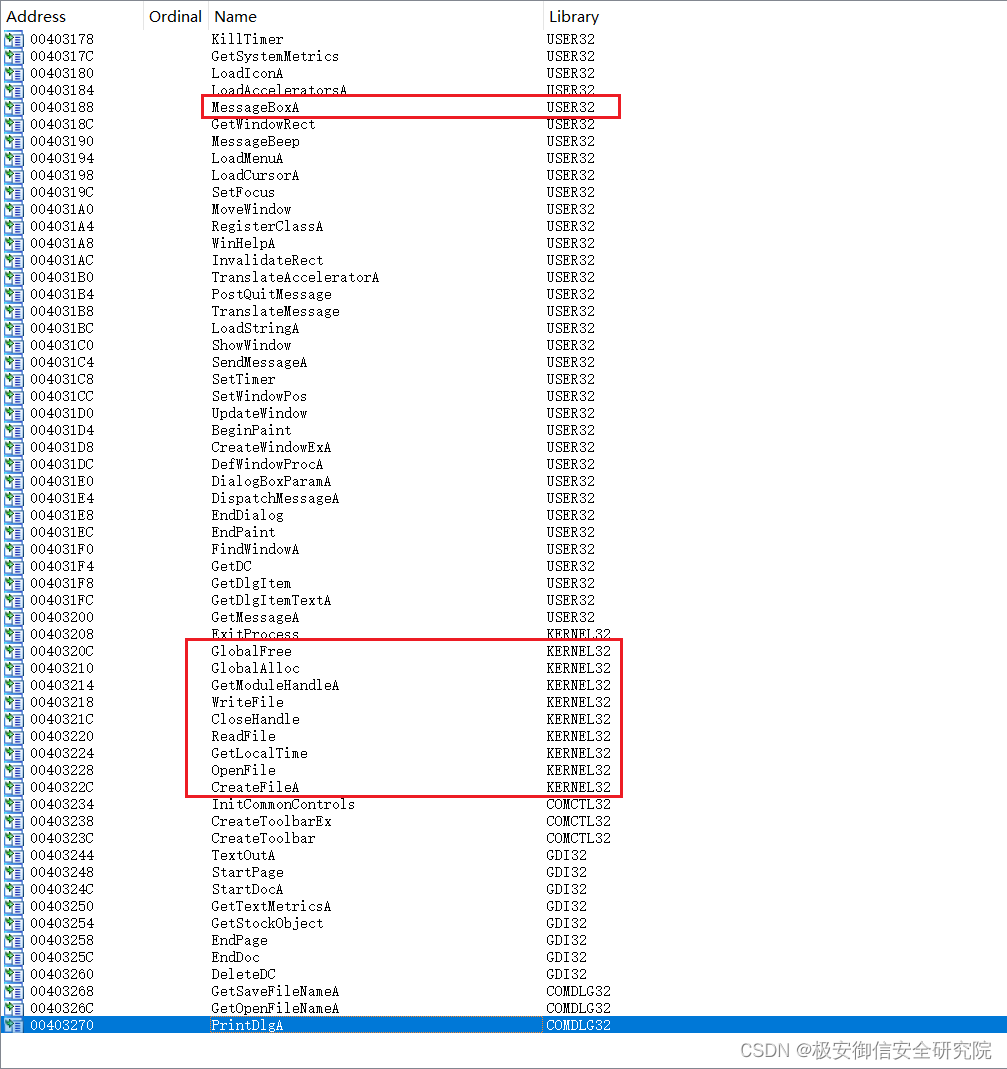Viewport: 1007px width, 1069px height.
Task: Click the import icon beside address 00403260
Action: pos(14,974)
